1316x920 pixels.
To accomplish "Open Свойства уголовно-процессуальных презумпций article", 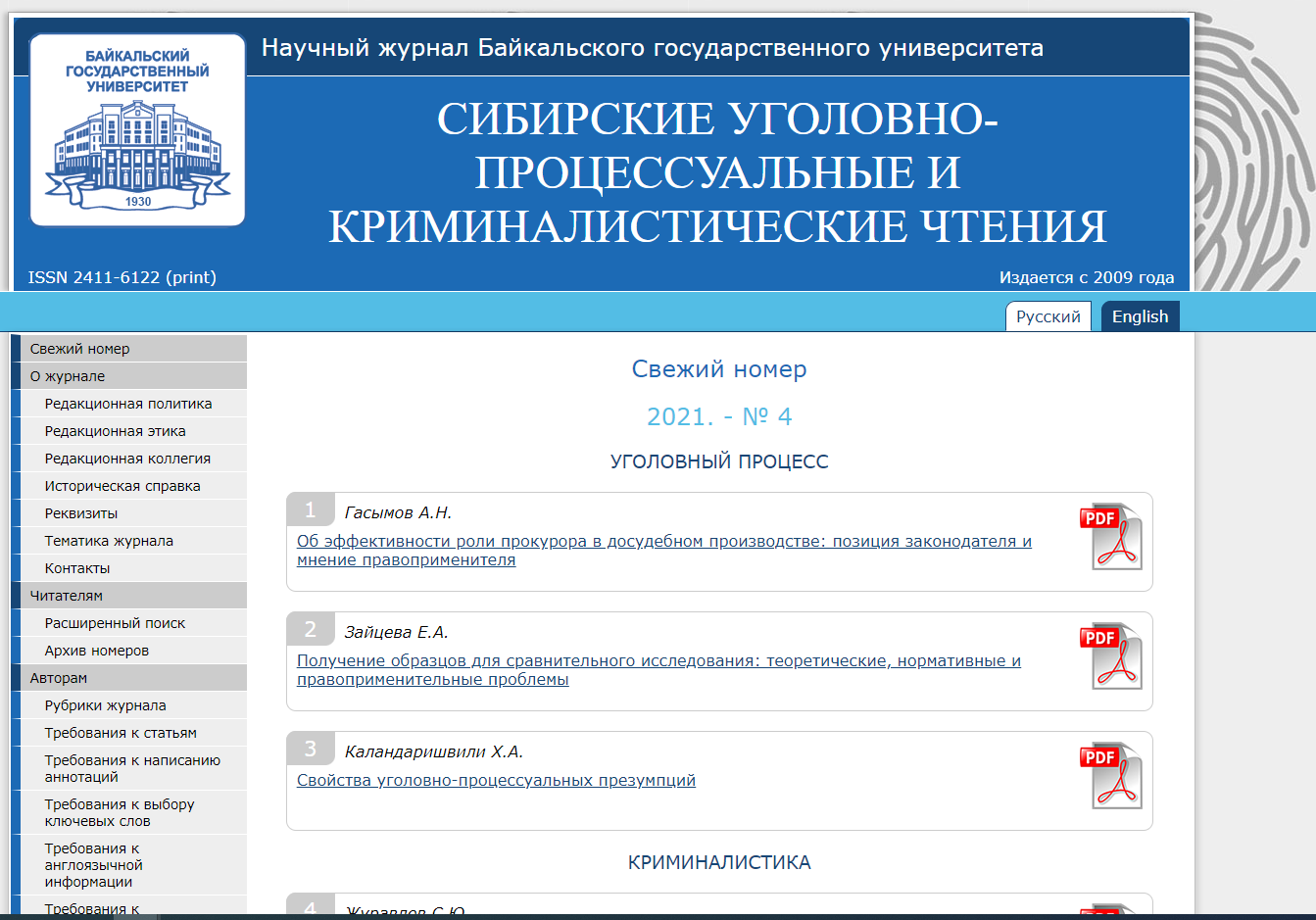I will click(x=496, y=781).
